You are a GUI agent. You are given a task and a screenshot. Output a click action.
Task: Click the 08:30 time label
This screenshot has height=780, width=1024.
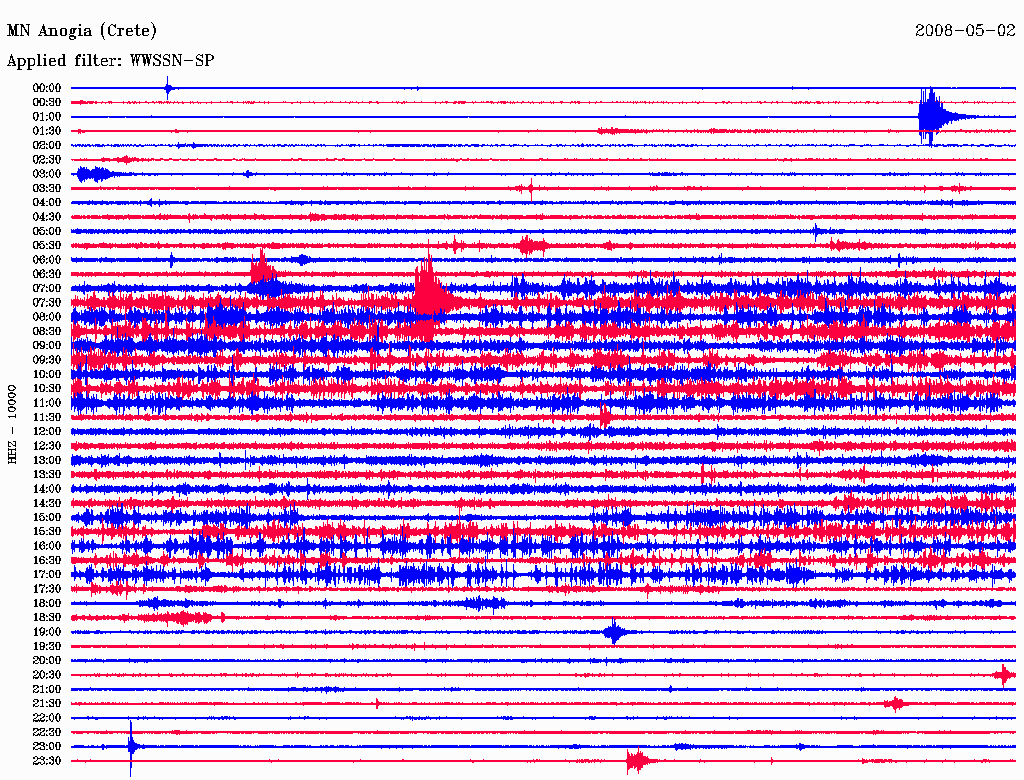coord(47,331)
